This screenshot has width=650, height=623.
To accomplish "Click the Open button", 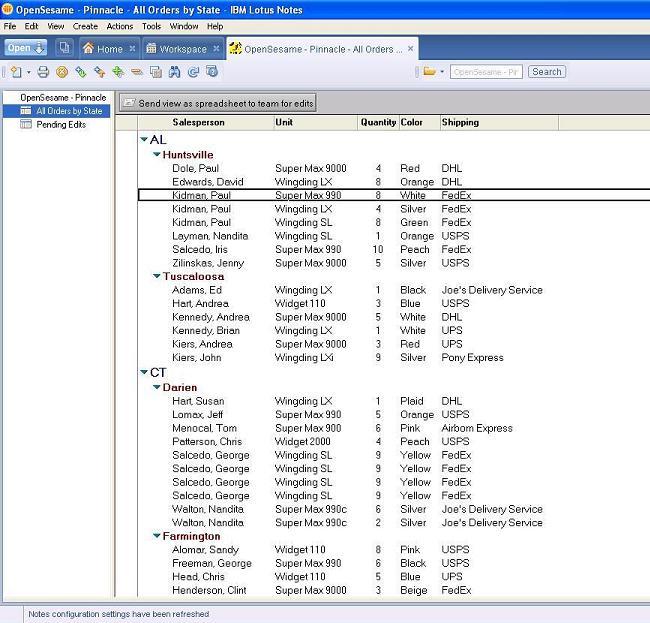I will pyautogui.click(x=25, y=48).
